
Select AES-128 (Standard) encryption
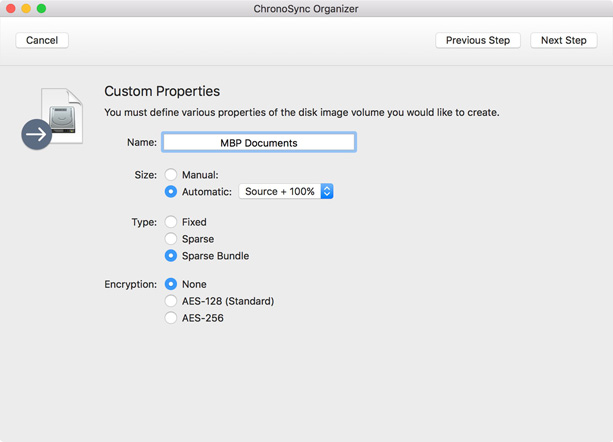[171, 301]
